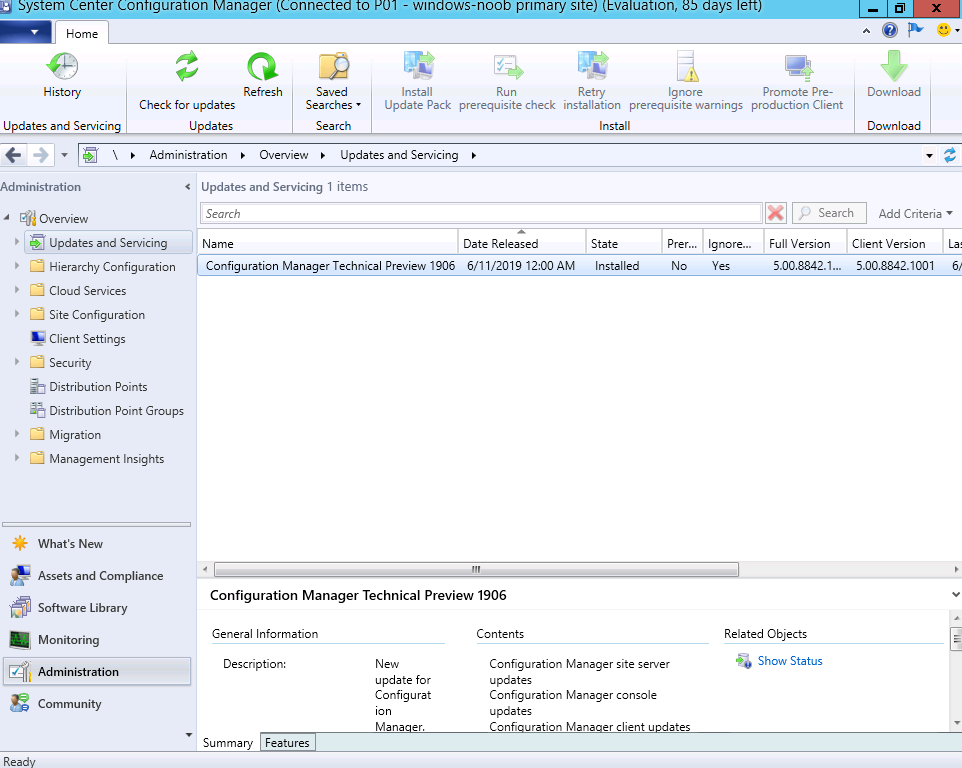Select the Migration folder
Viewport: 962px width, 768px height.
tap(75, 434)
